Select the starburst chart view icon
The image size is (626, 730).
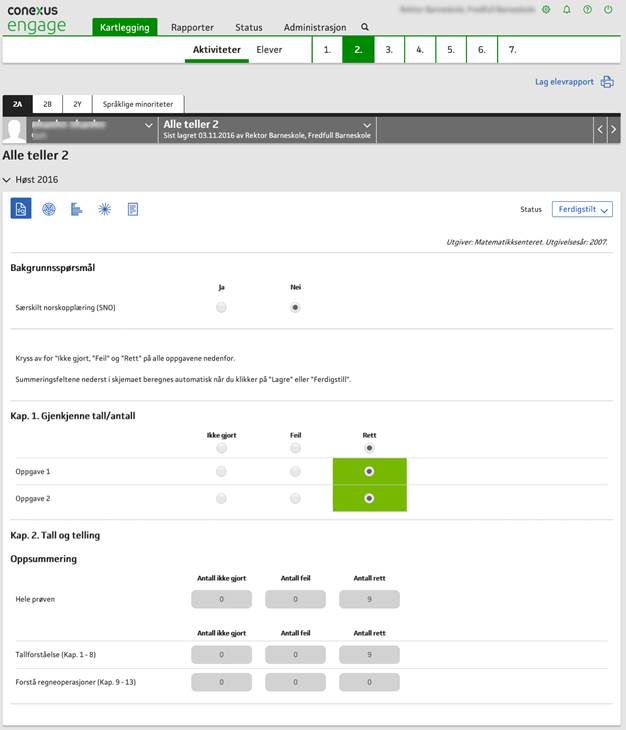[x=104, y=209]
